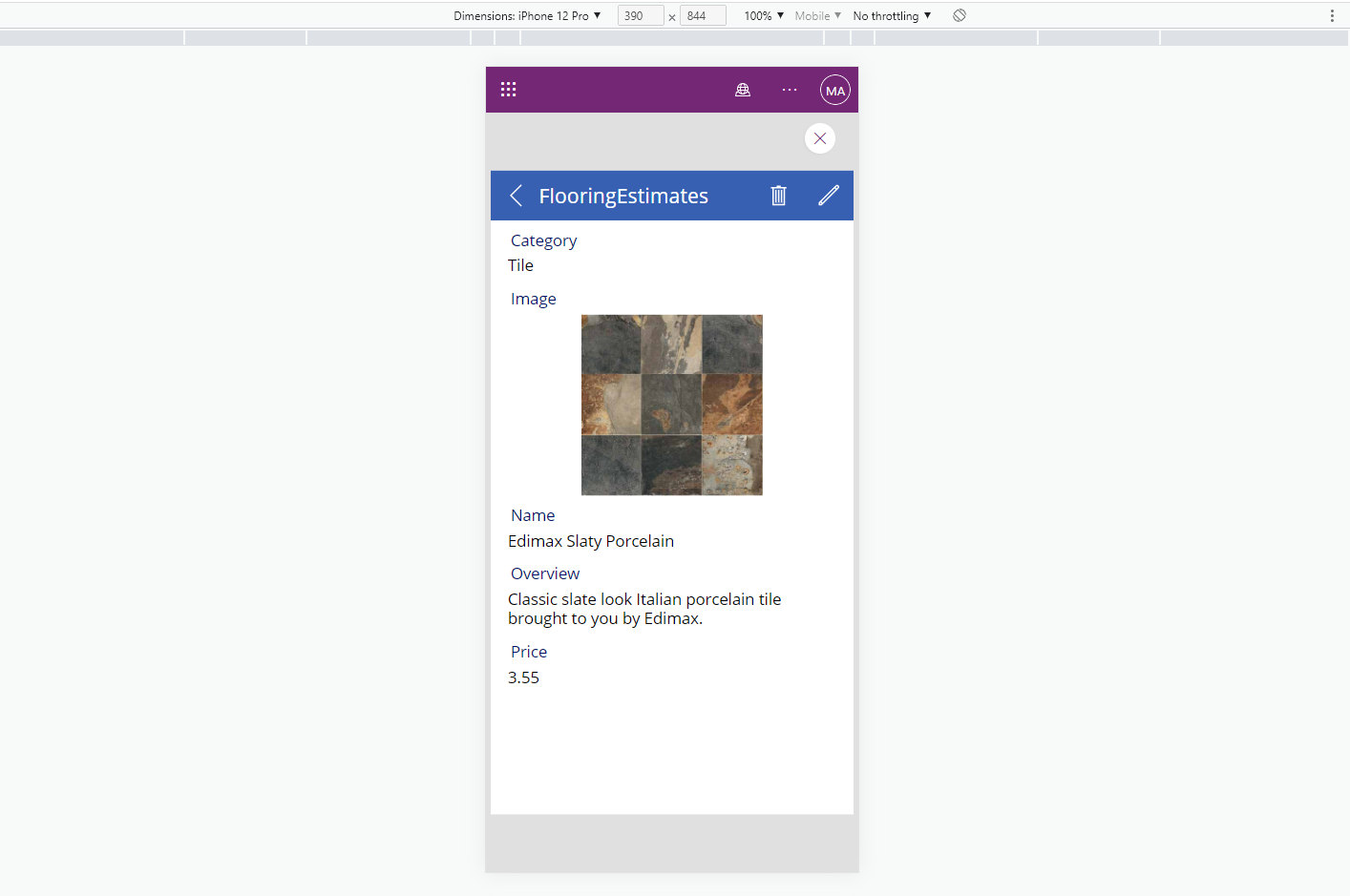Open the 100% zoom dropdown

(x=762, y=15)
